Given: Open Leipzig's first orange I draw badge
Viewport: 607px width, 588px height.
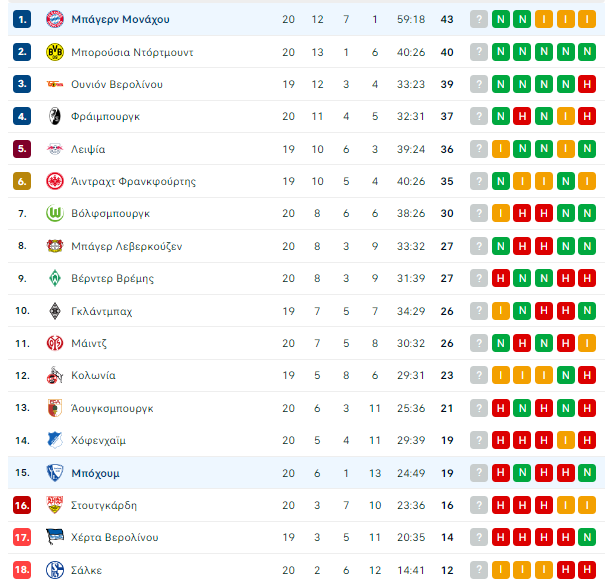Looking at the screenshot, I should [x=501, y=149].
